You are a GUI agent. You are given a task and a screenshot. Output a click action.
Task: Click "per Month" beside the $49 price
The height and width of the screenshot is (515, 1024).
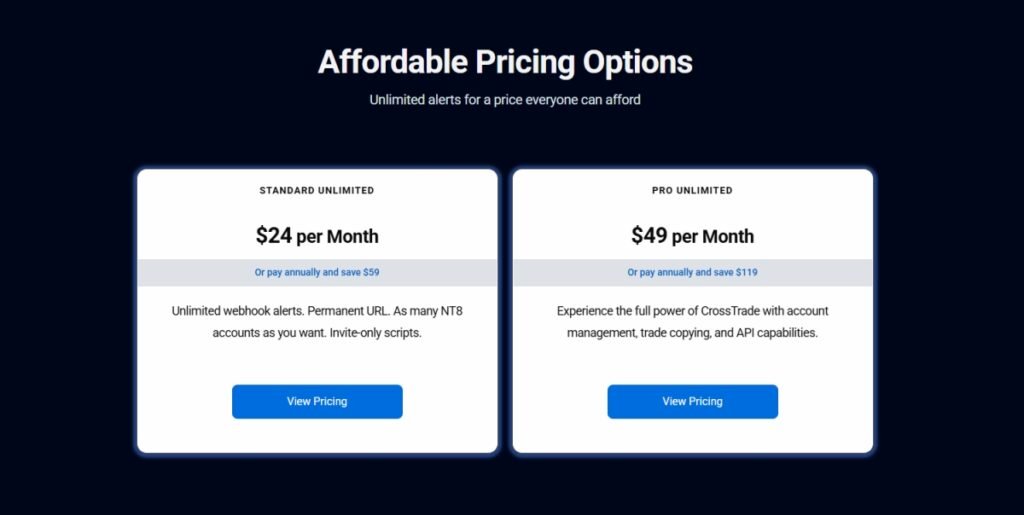(713, 237)
